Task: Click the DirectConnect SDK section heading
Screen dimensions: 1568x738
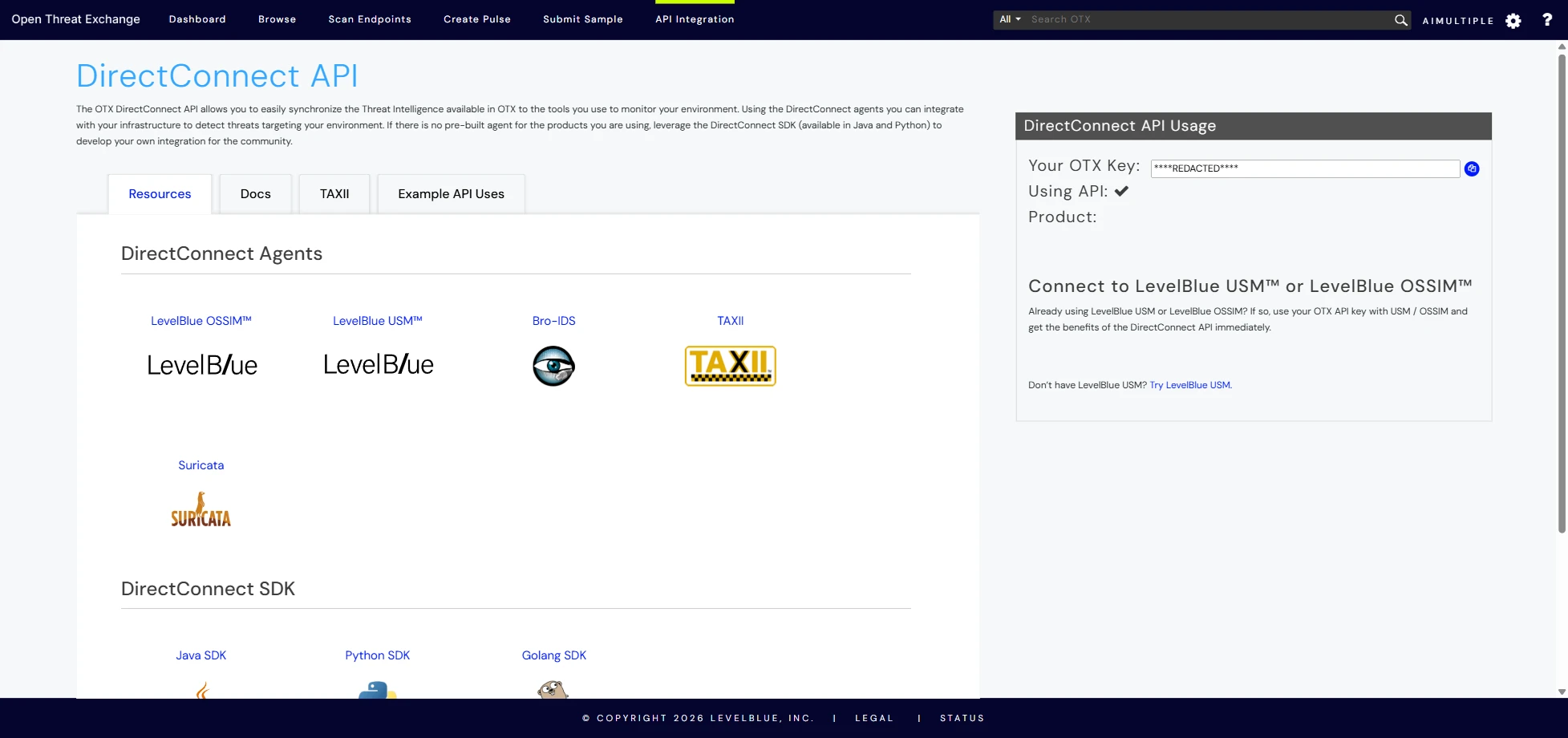Action: 208,589
